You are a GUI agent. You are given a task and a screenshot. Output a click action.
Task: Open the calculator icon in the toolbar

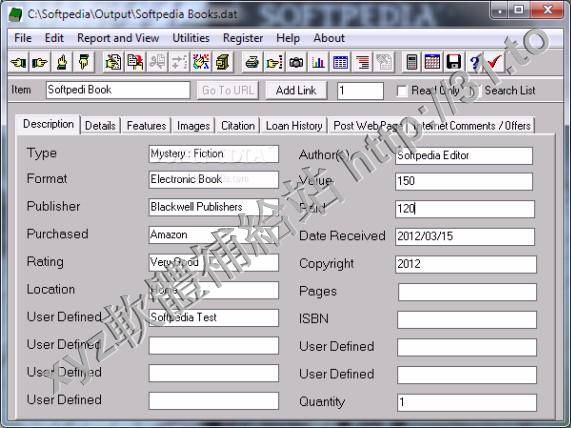pos(411,62)
